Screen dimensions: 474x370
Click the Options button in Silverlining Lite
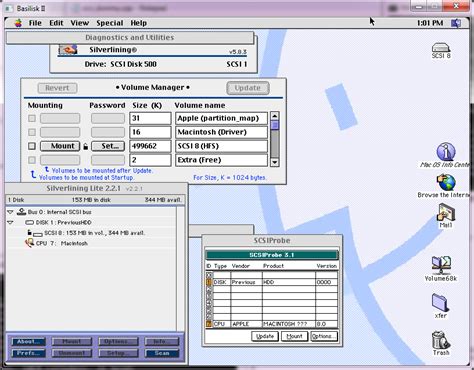coord(118,341)
